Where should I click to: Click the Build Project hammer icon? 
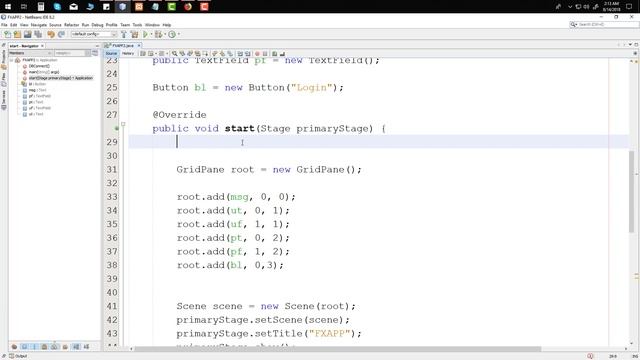tap(124, 35)
